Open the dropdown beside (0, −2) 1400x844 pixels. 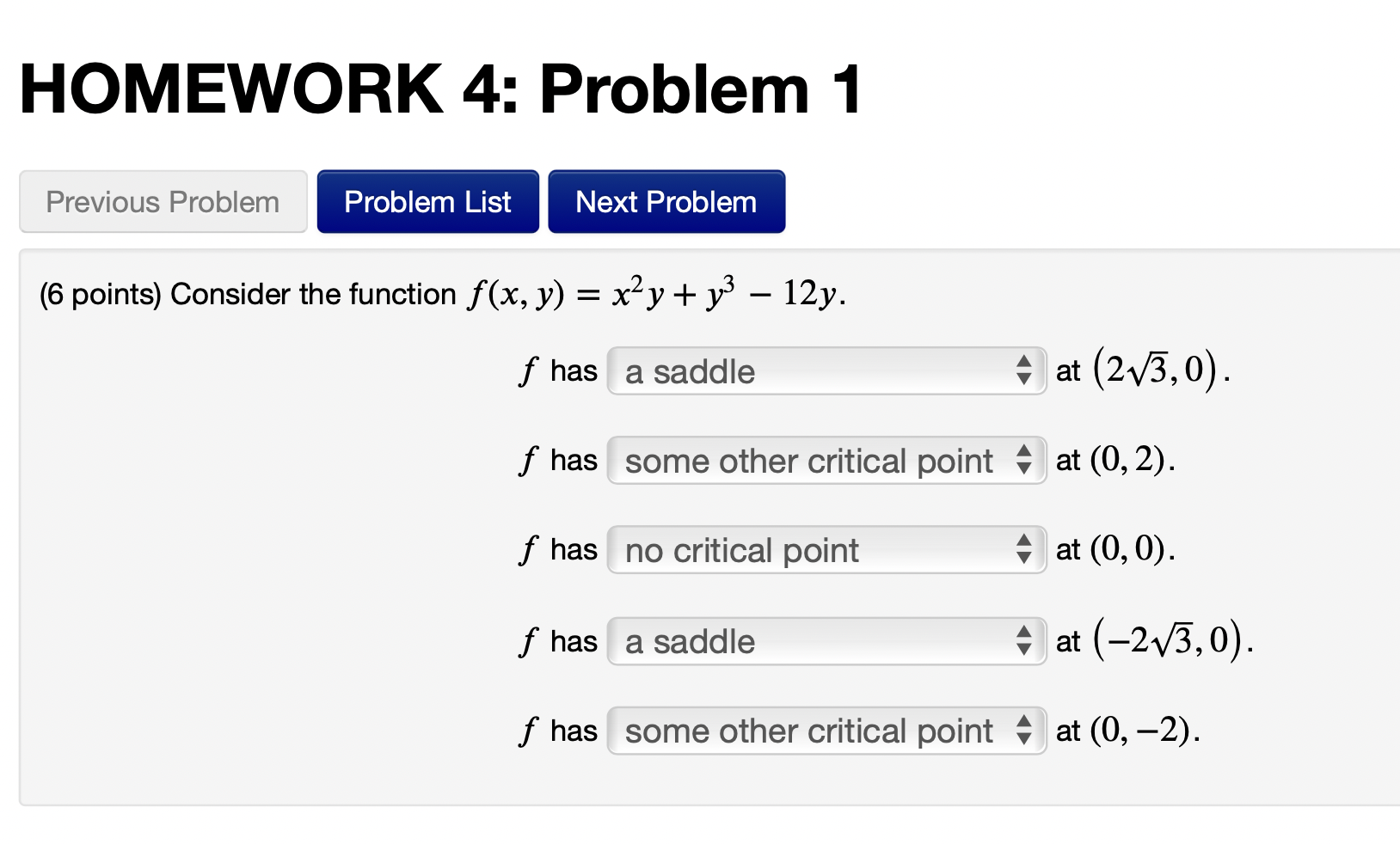(826, 731)
